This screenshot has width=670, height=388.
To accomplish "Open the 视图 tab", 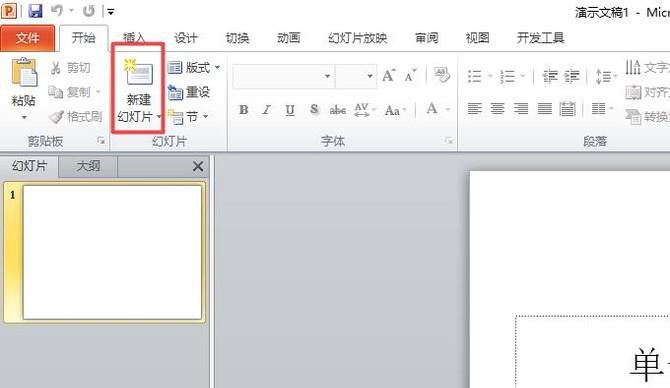I will 477,38.
